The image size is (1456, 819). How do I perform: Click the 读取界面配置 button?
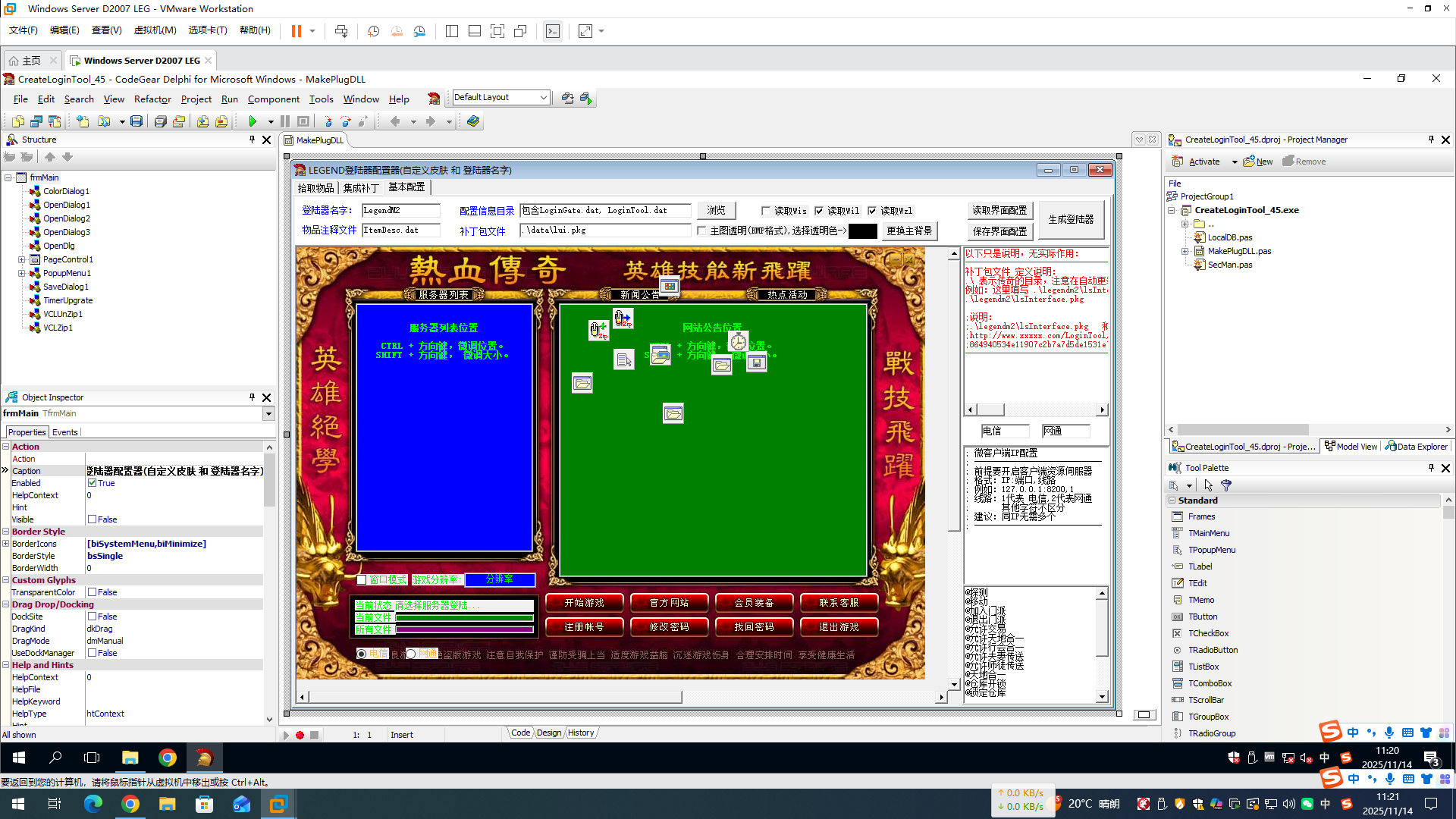(999, 210)
